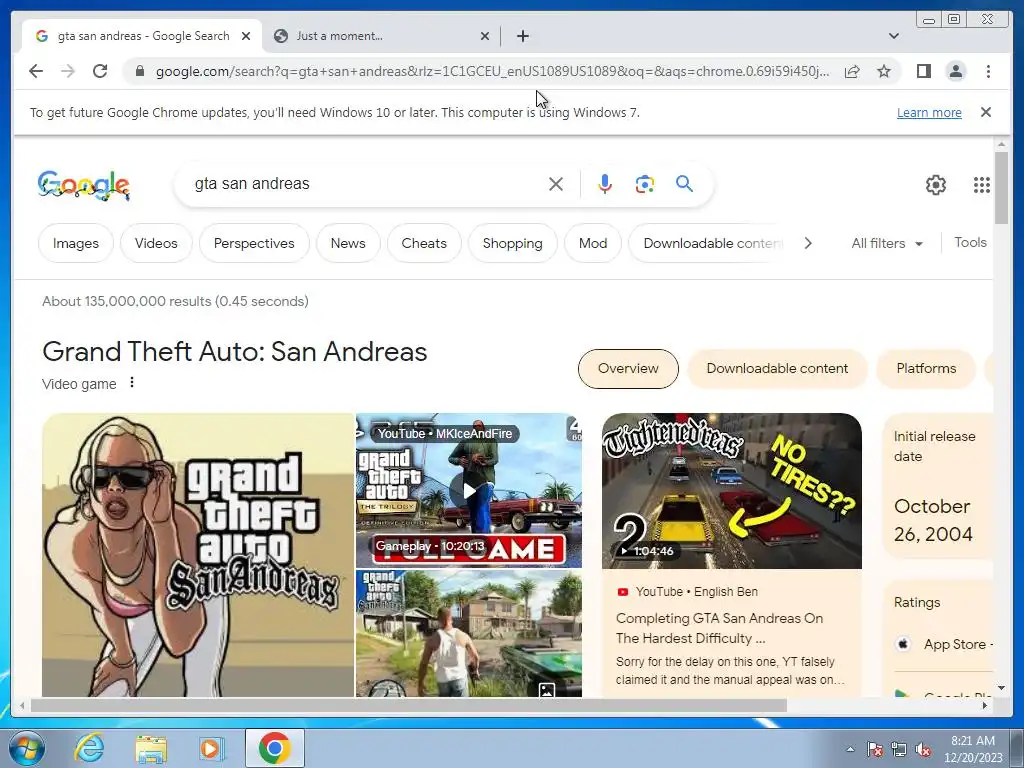
Task: Open the search Tools option
Action: pyautogui.click(x=970, y=242)
